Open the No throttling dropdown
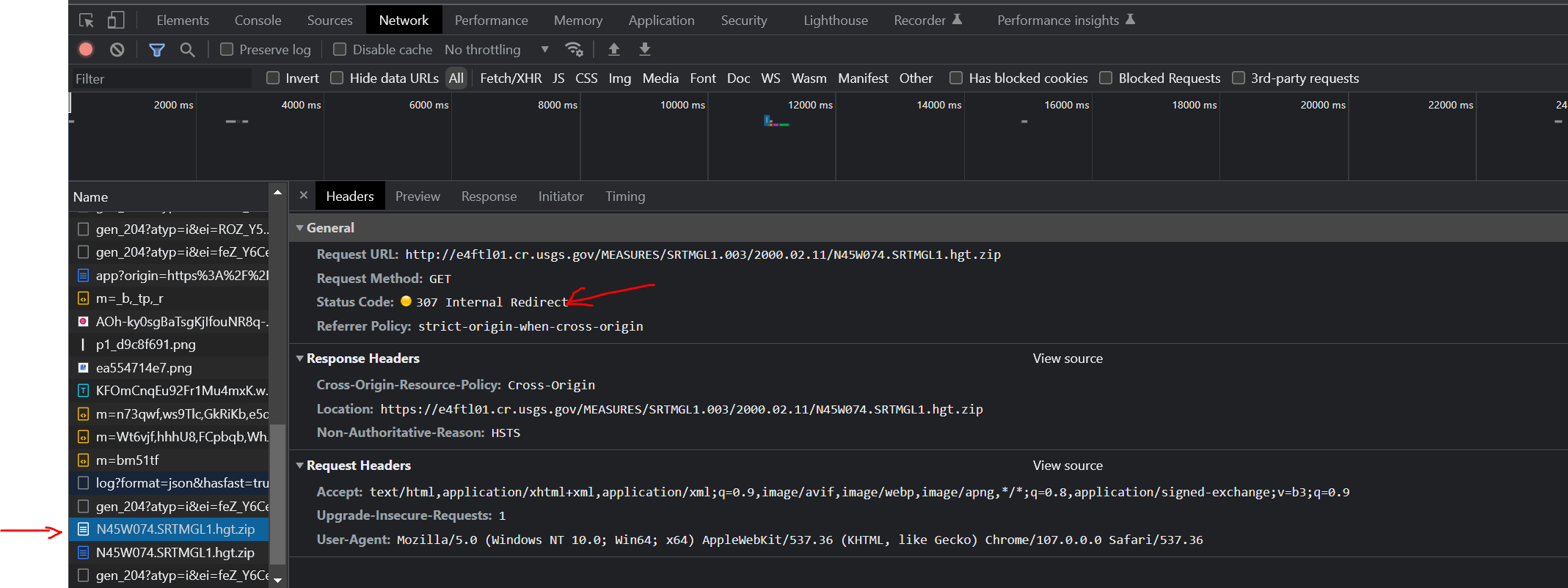 [496, 49]
